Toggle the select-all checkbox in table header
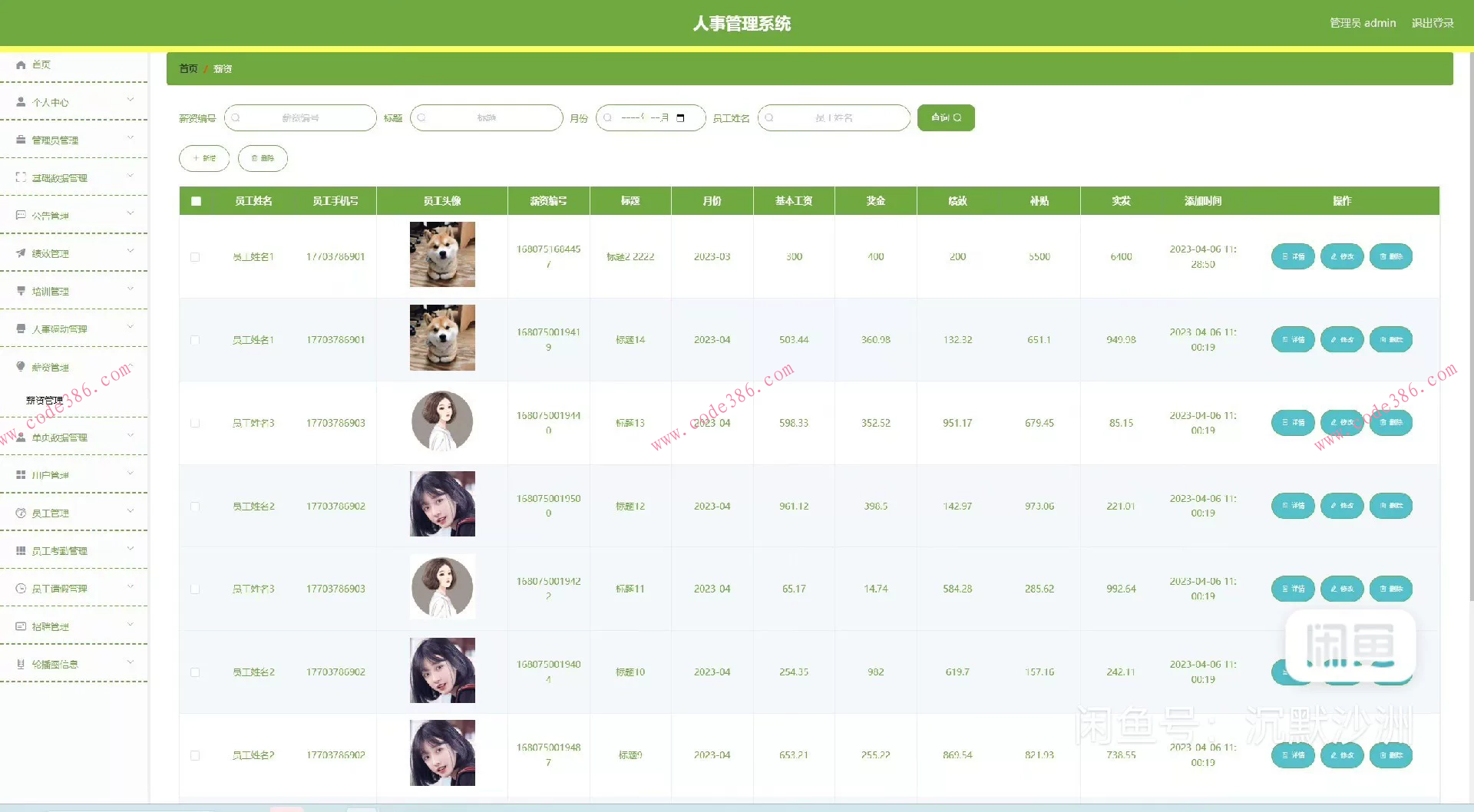 coord(196,201)
